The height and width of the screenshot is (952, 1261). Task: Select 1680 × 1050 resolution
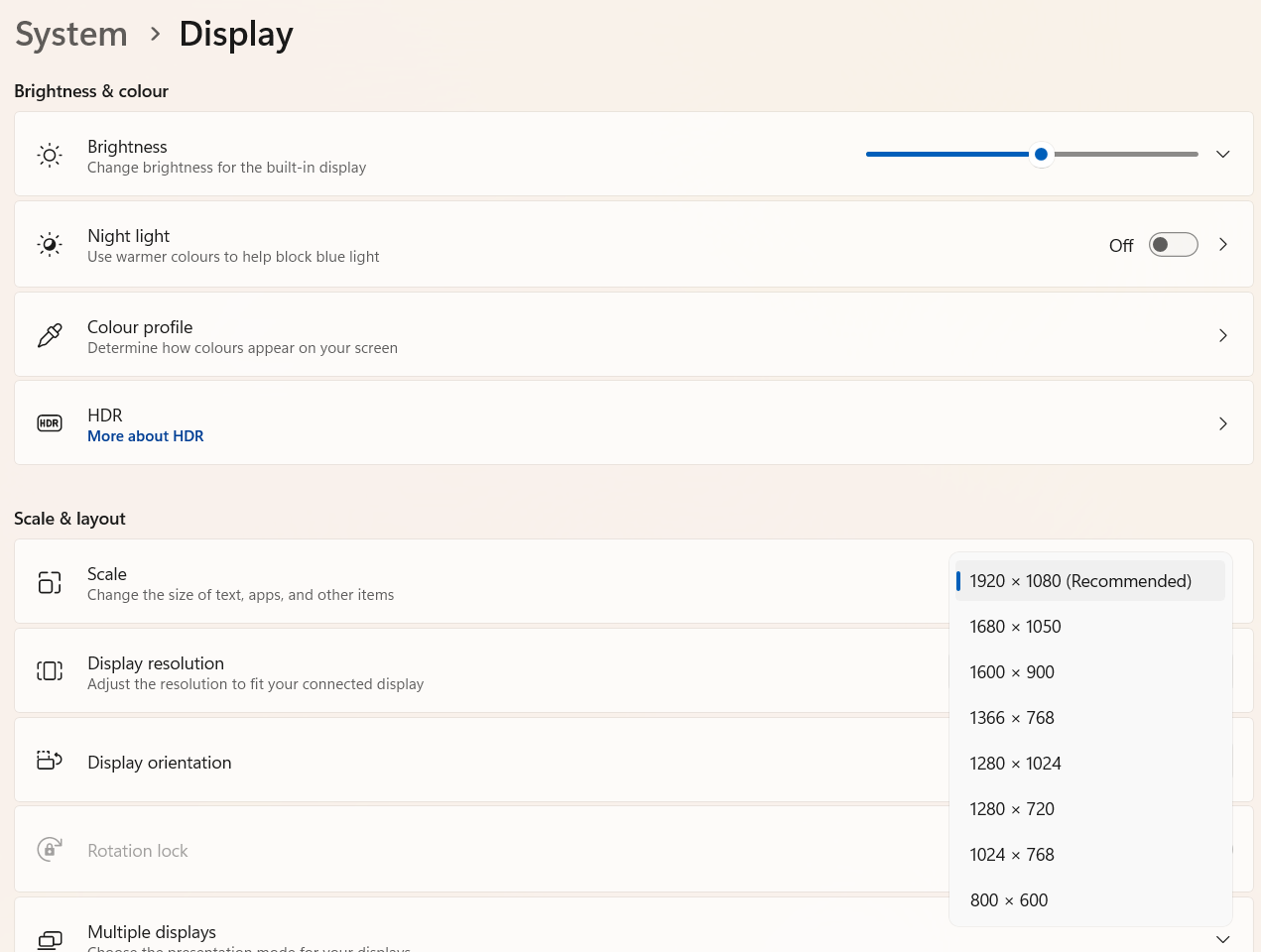[1015, 627]
